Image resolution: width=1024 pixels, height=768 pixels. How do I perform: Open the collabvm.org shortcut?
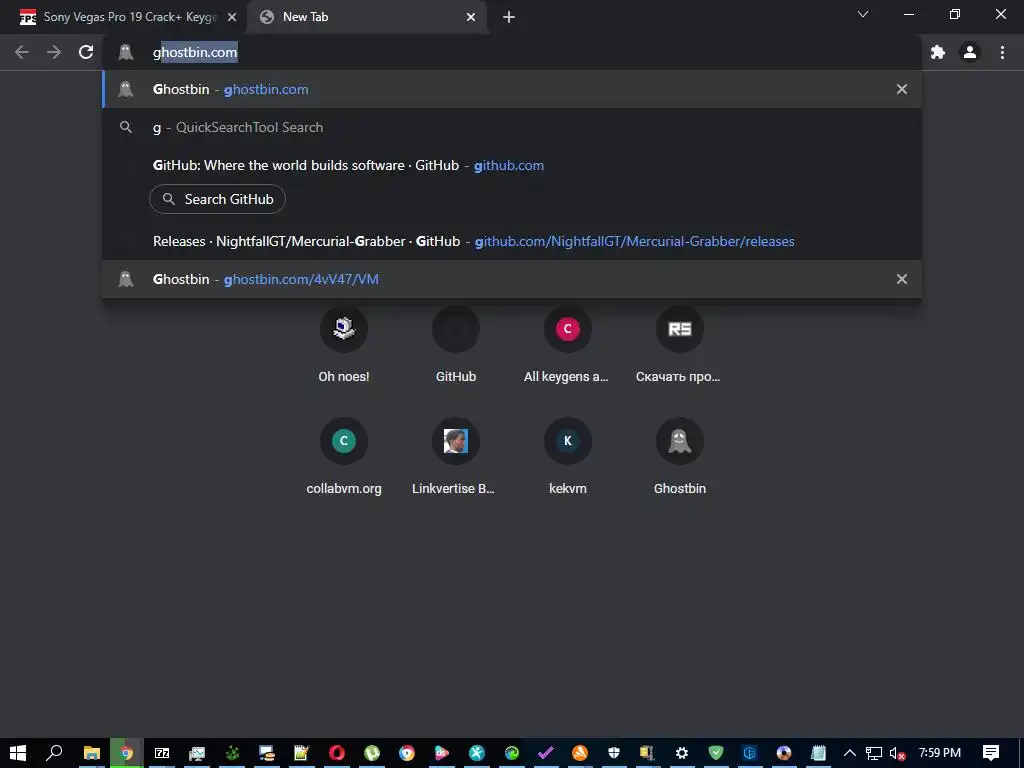(x=344, y=455)
